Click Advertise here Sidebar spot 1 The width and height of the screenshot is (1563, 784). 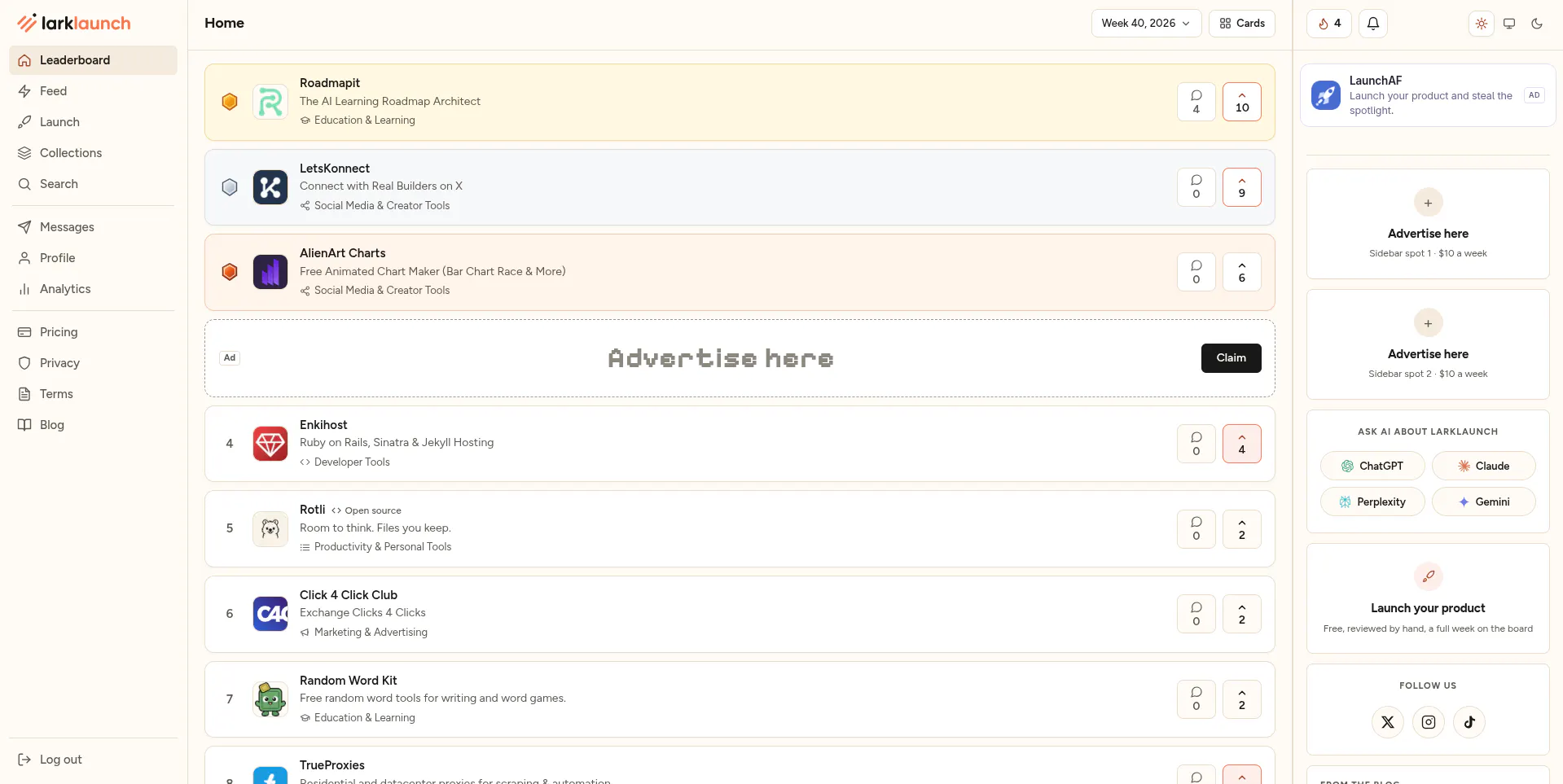(1428, 224)
